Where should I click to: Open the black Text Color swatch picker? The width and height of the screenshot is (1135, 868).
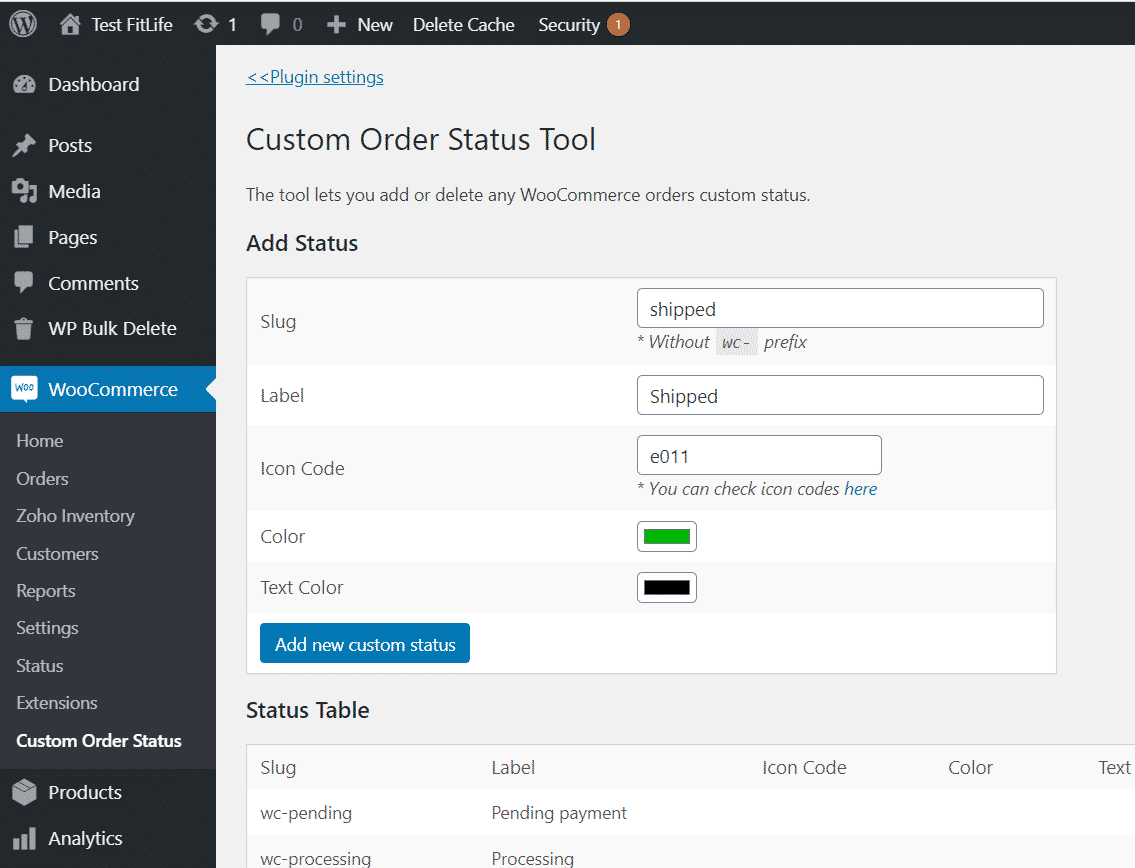coord(667,587)
